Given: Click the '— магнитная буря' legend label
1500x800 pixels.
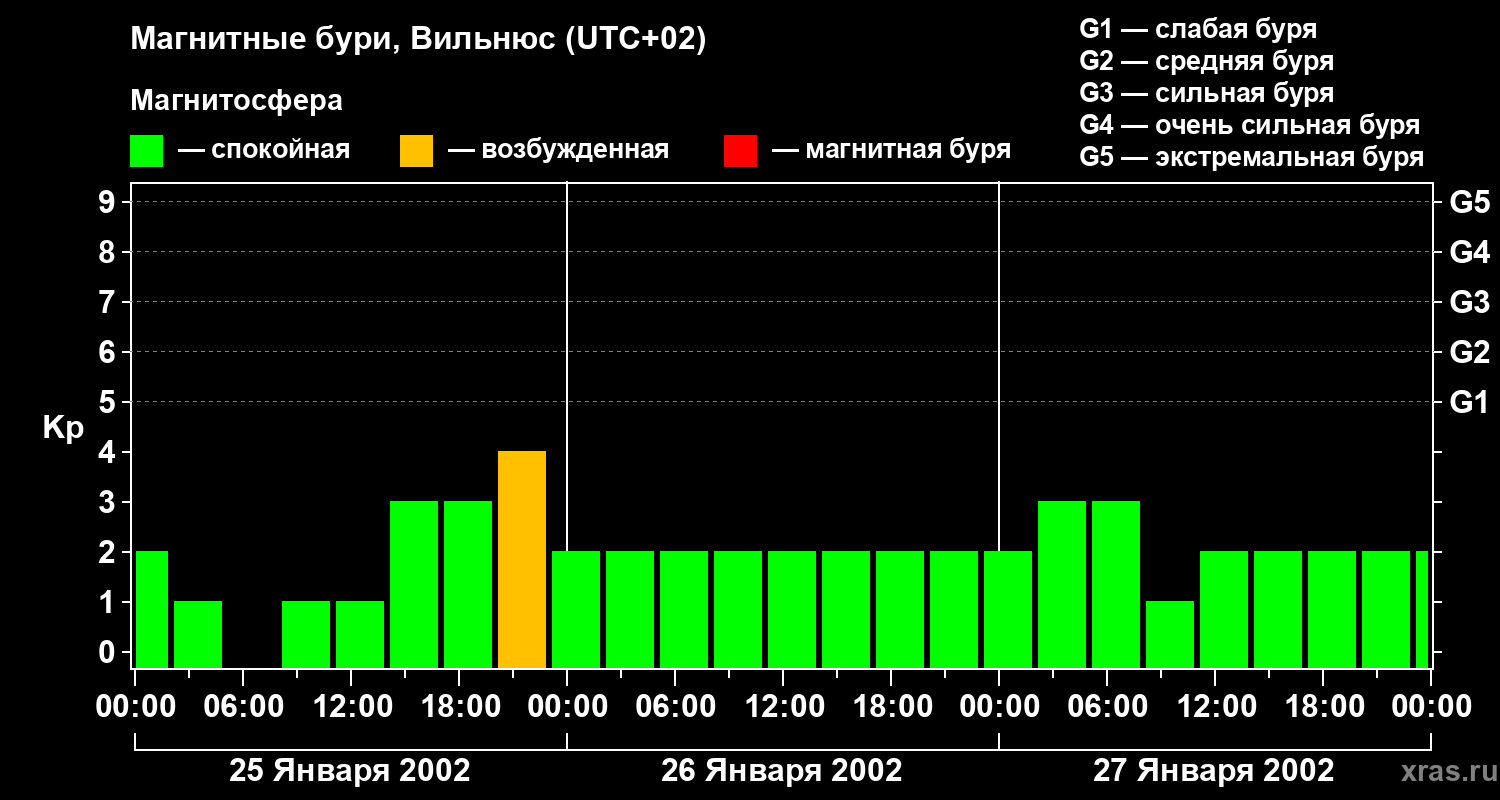Looking at the screenshot, I should click(x=891, y=151).
